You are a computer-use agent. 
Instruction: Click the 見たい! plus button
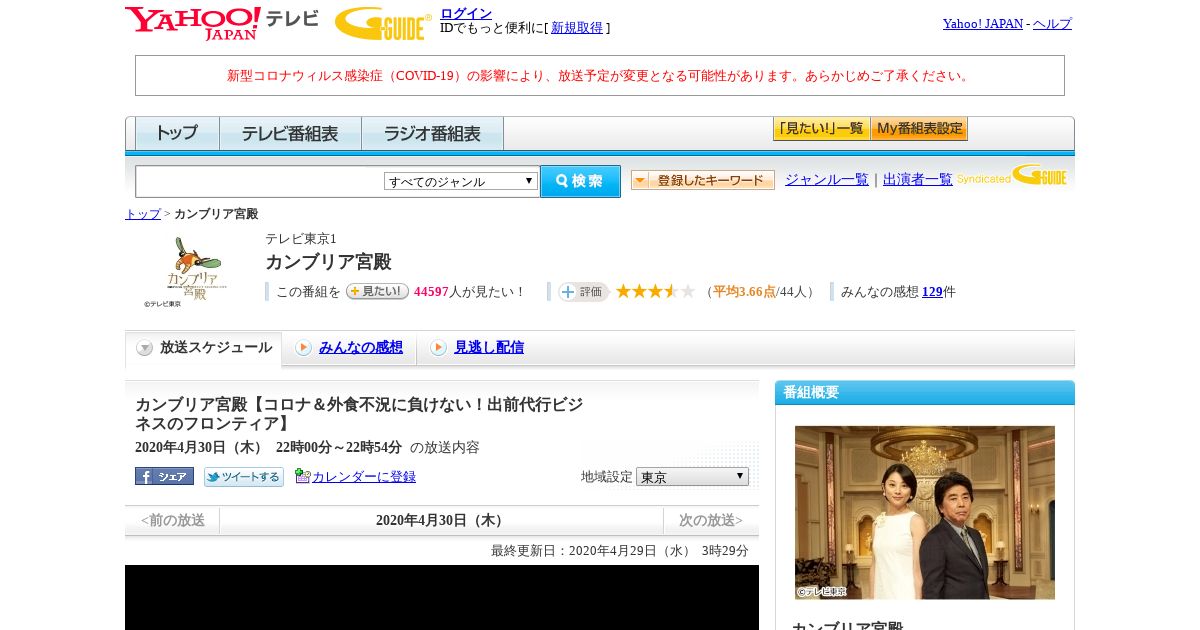click(377, 291)
